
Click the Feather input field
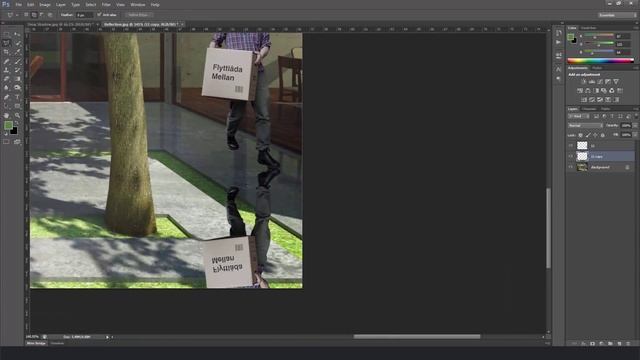pyautogui.click(x=84, y=15)
